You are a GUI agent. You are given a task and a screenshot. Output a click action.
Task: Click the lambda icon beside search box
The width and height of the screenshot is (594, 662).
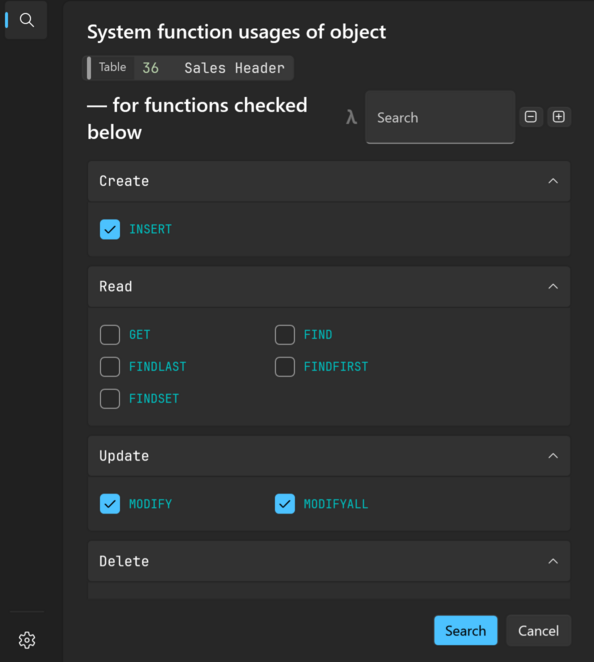click(351, 117)
